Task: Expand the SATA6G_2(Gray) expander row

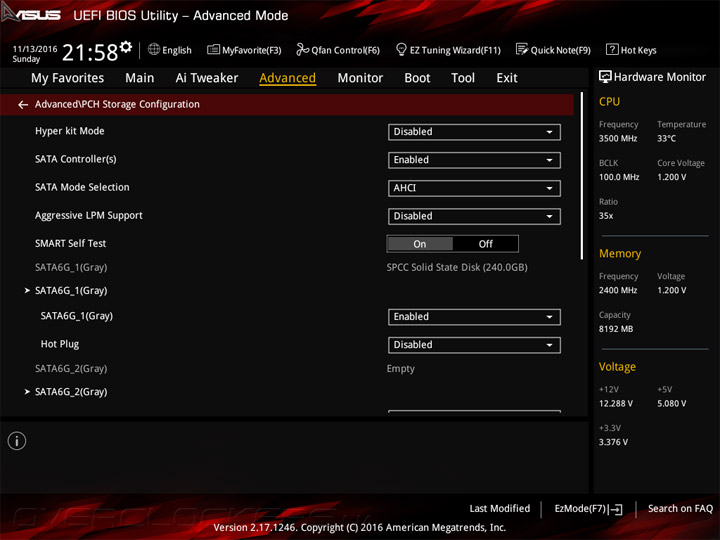Action: 66,392
